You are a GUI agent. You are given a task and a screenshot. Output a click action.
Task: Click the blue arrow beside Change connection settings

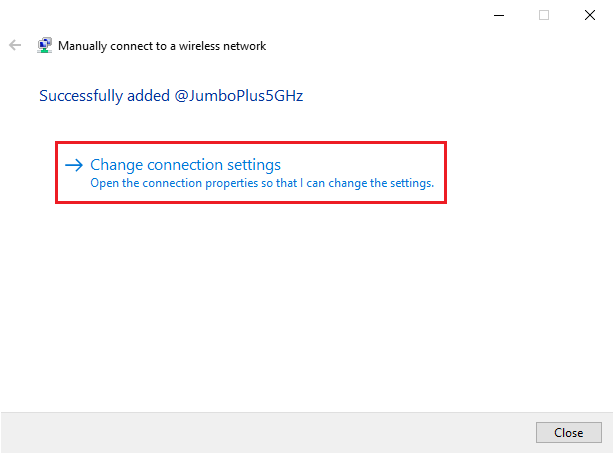click(74, 165)
